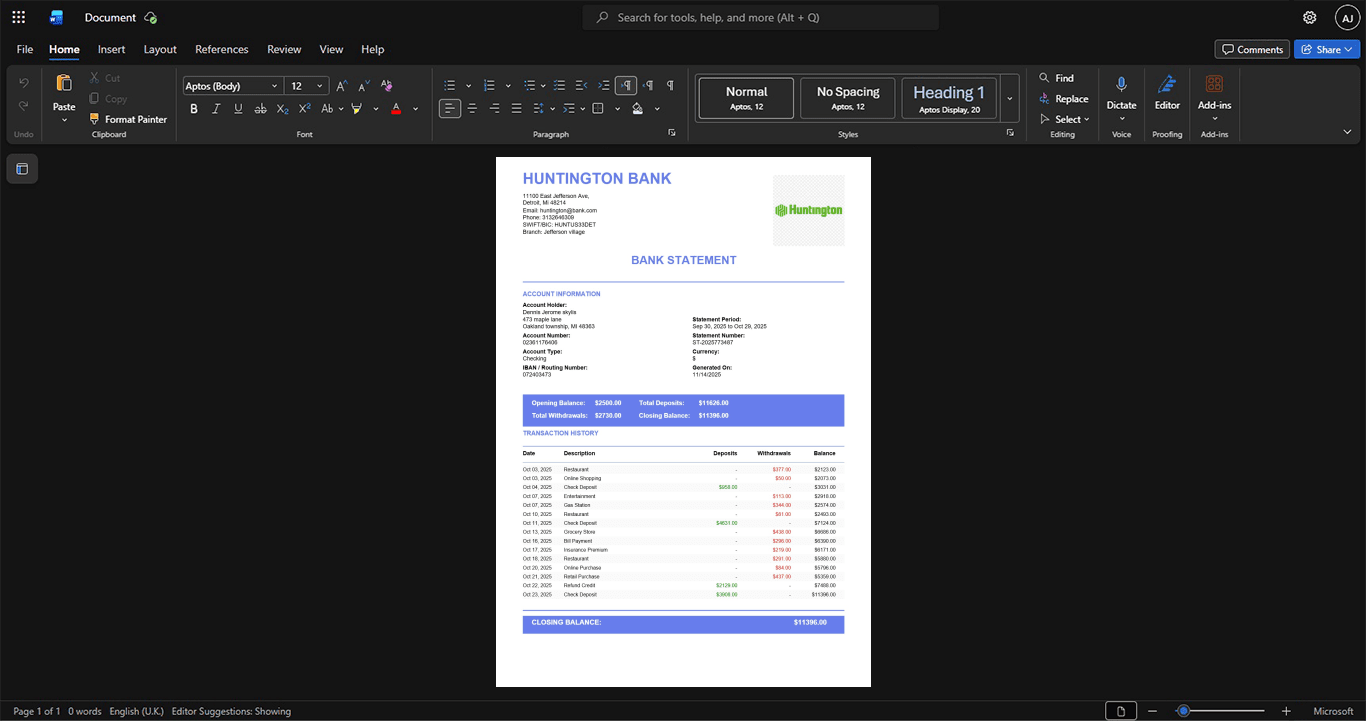Switch to the Insert tab

pyautogui.click(x=111, y=49)
